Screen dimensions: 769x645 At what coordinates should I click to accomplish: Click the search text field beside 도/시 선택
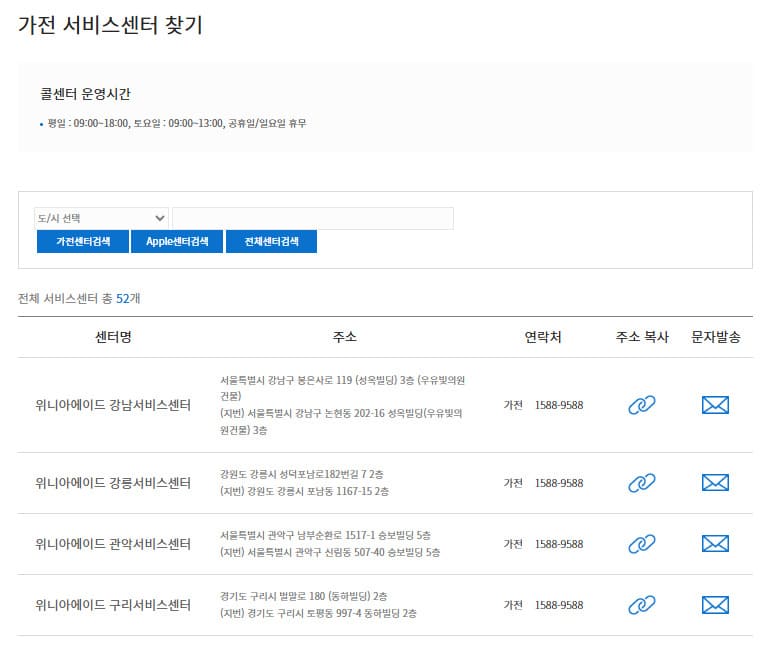[312, 218]
